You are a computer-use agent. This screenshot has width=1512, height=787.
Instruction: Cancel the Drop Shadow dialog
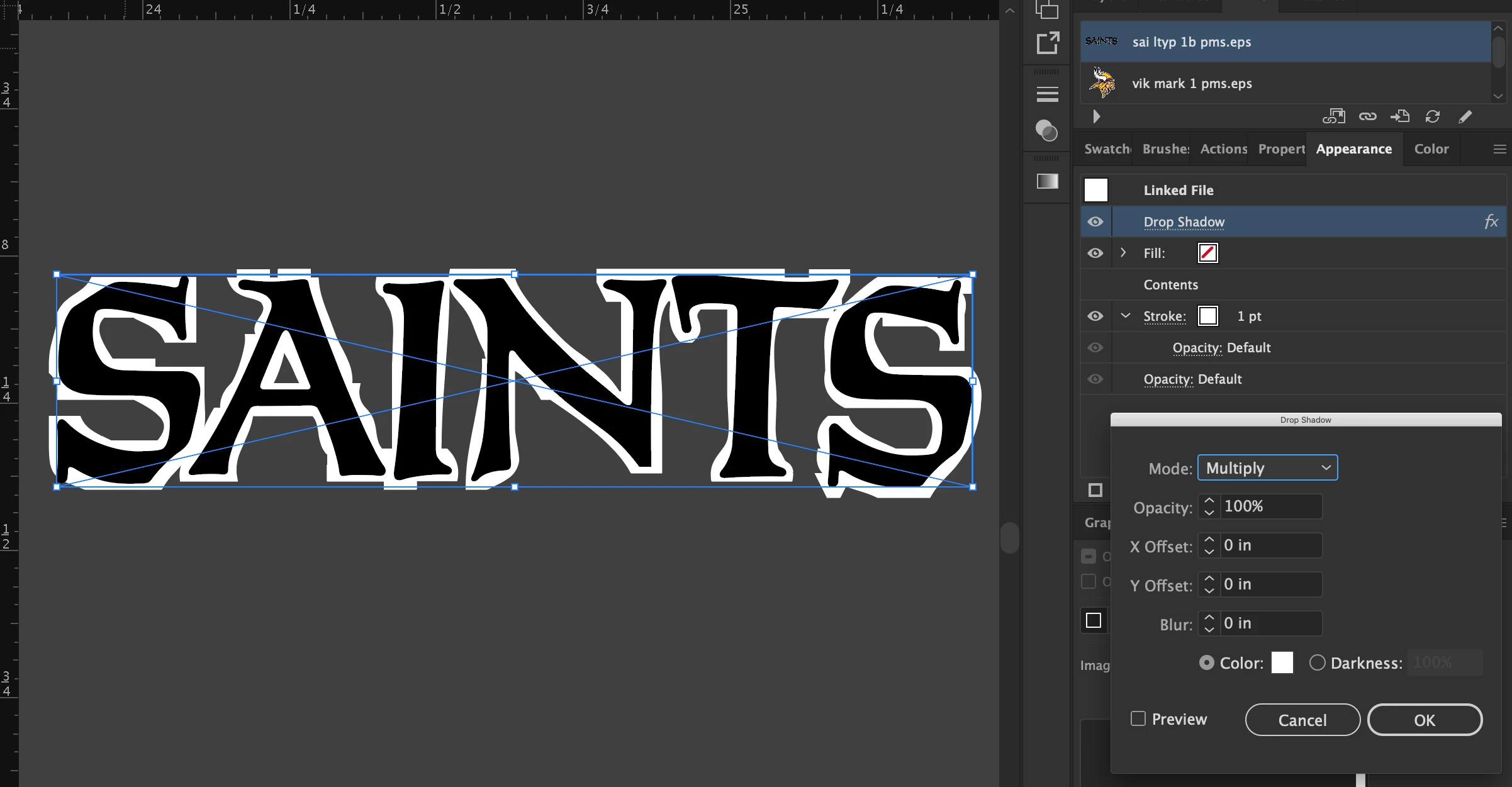coord(1302,720)
